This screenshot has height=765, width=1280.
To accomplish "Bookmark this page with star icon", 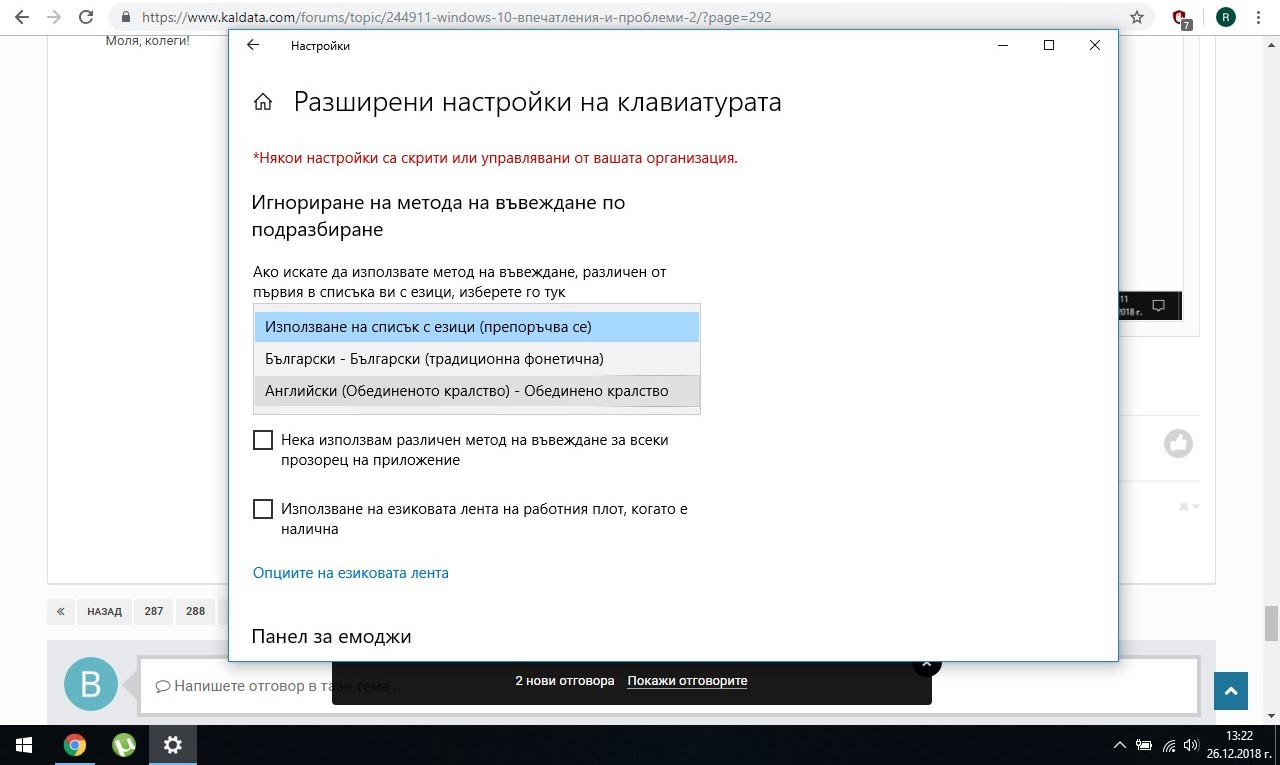I will point(1136,17).
